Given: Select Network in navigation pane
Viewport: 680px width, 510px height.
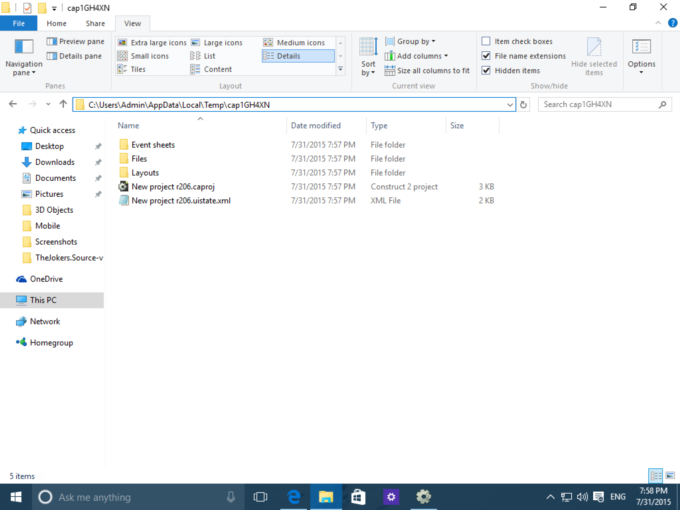Looking at the screenshot, I should point(45,321).
